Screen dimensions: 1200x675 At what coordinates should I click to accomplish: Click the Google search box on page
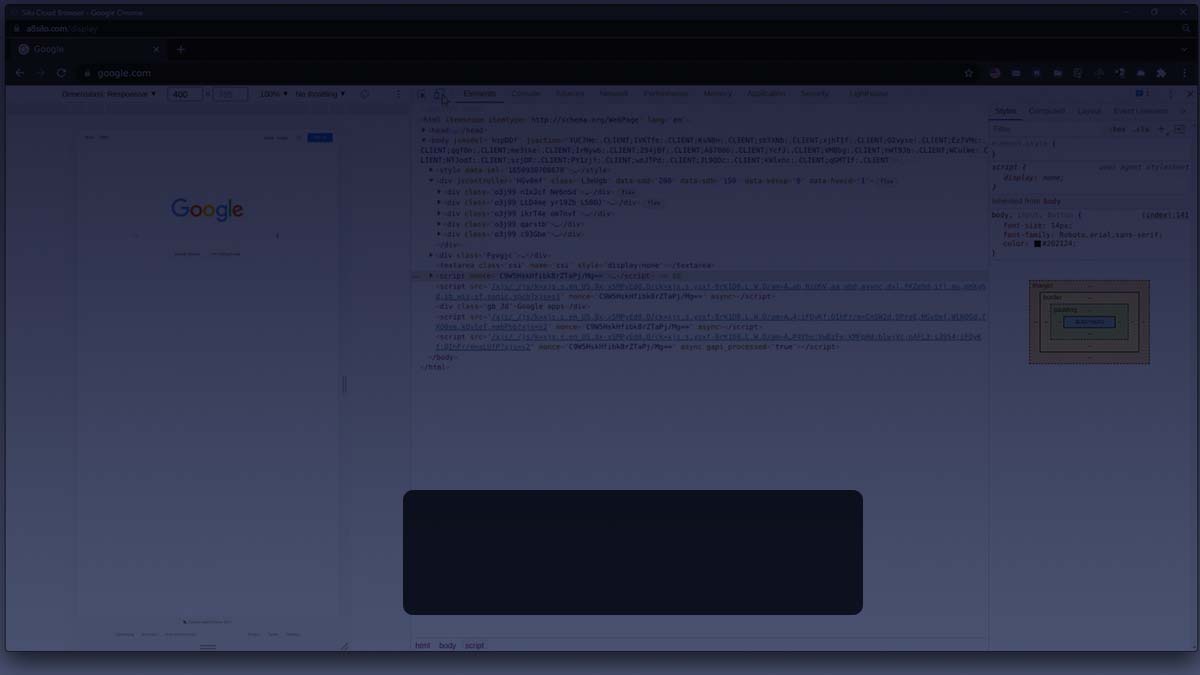pos(207,236)
